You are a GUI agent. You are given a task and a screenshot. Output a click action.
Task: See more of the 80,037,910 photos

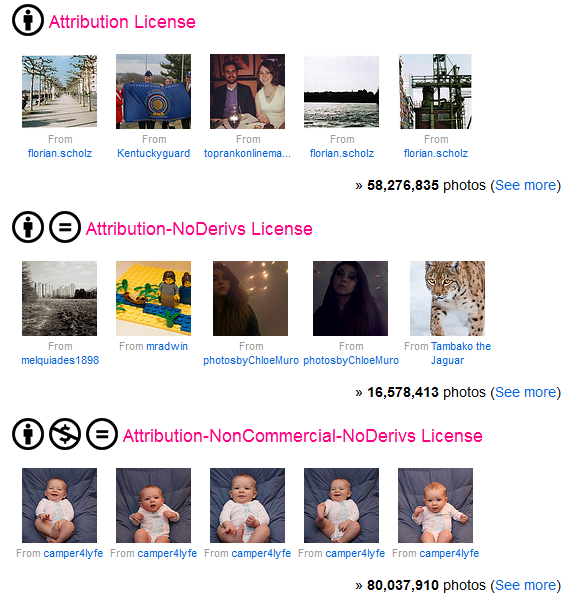(525, 585)
